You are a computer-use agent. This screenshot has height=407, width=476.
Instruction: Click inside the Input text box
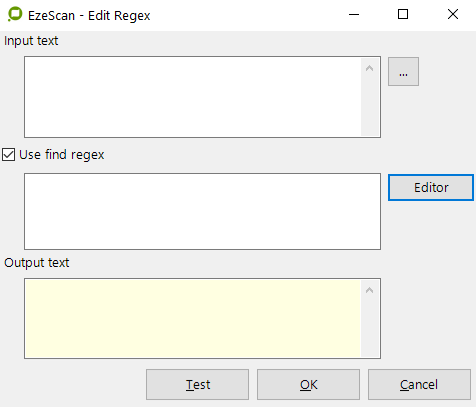coord(193,97)
